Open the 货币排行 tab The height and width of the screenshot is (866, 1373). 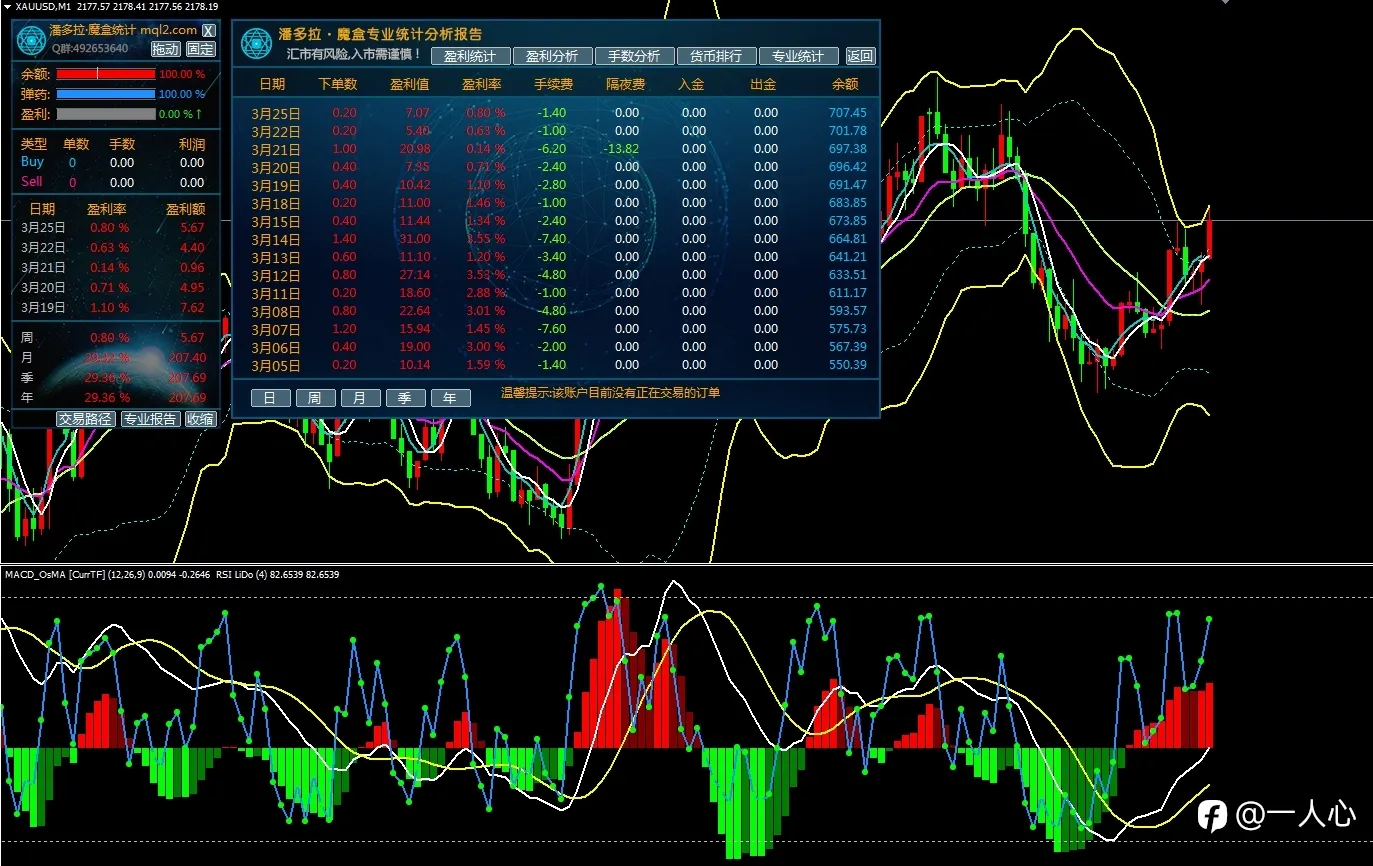tap(716, 56)
